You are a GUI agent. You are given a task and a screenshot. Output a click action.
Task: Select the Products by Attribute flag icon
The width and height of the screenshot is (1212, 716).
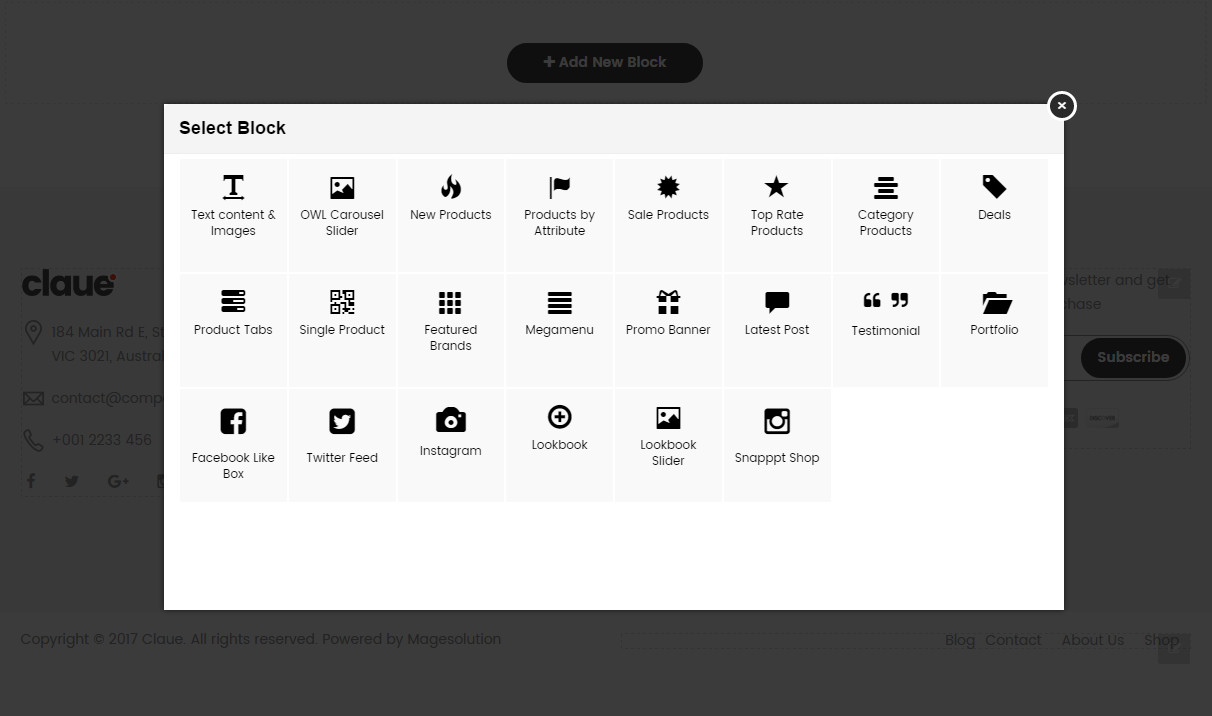click(560, 187)
